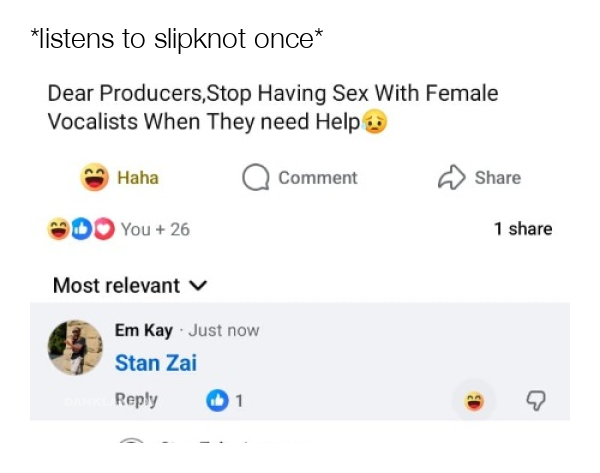Click Reply under Em Kay's comment
600x473 pixels.
[136, 400]
